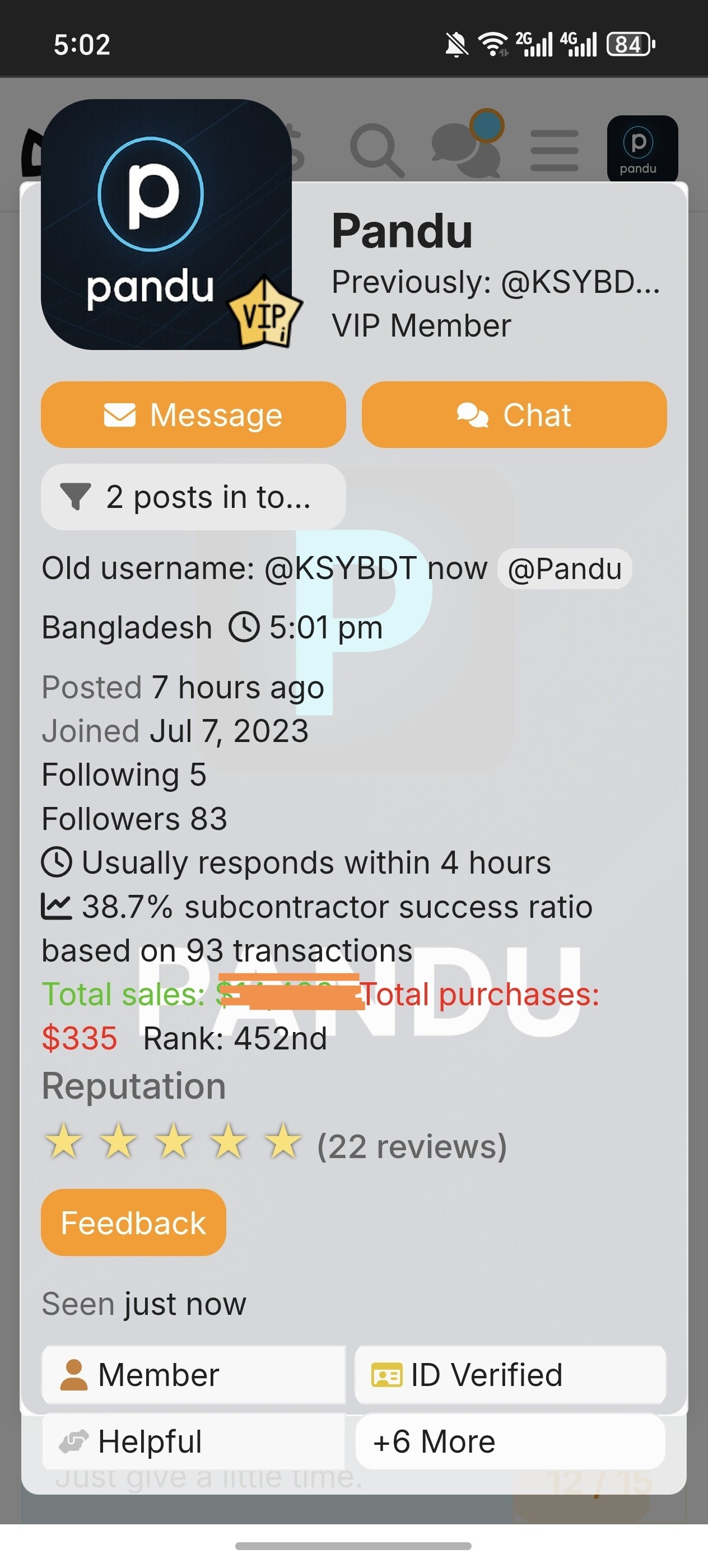Image resolution: width=708 pixels, height=1568 pixels.
Task: Click the Message button
Action: (193, 415)
